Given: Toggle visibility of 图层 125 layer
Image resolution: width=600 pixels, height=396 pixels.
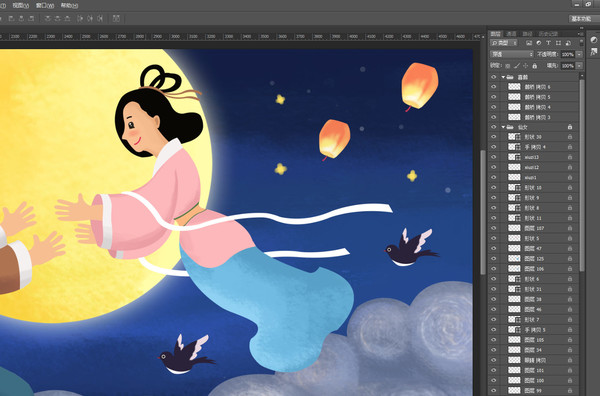Looking at the screenshot, I should 493,258.
